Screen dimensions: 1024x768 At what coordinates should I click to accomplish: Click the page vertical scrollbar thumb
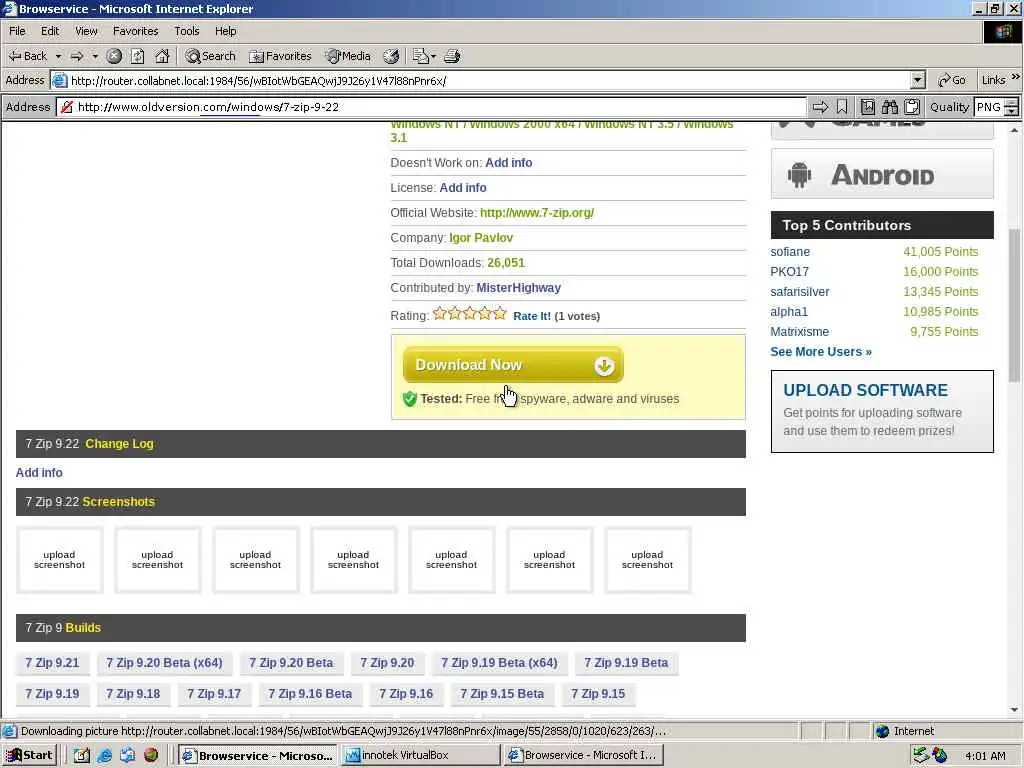pos(1014,306)
